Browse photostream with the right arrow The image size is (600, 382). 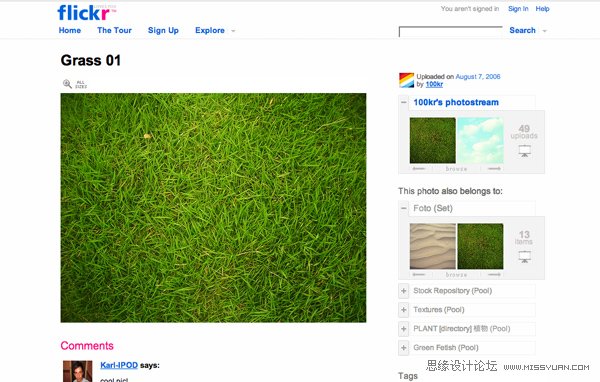point(494,168)
